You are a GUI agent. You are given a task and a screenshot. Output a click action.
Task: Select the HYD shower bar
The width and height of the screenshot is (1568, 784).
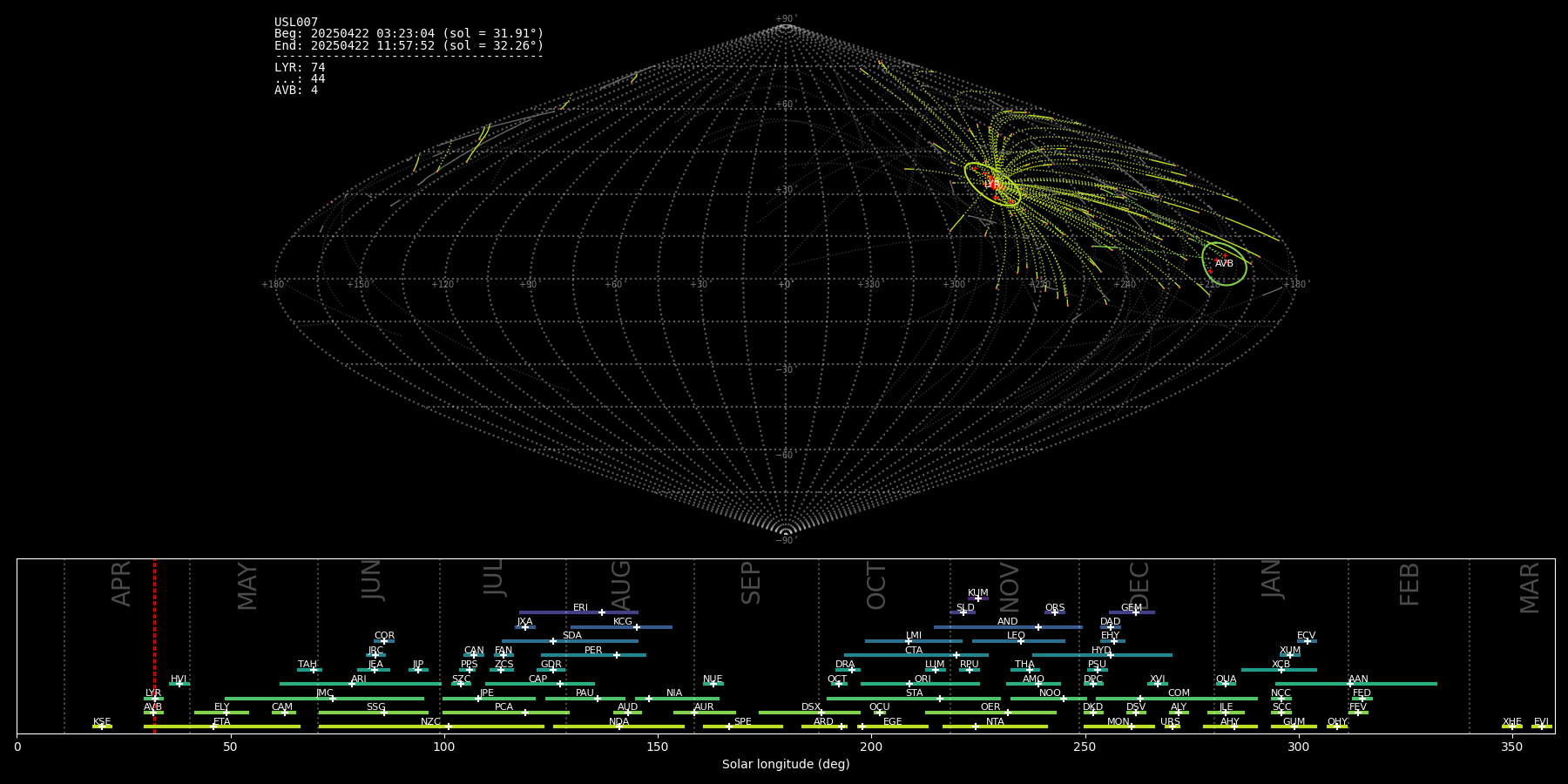click(x=1102, y=655)
